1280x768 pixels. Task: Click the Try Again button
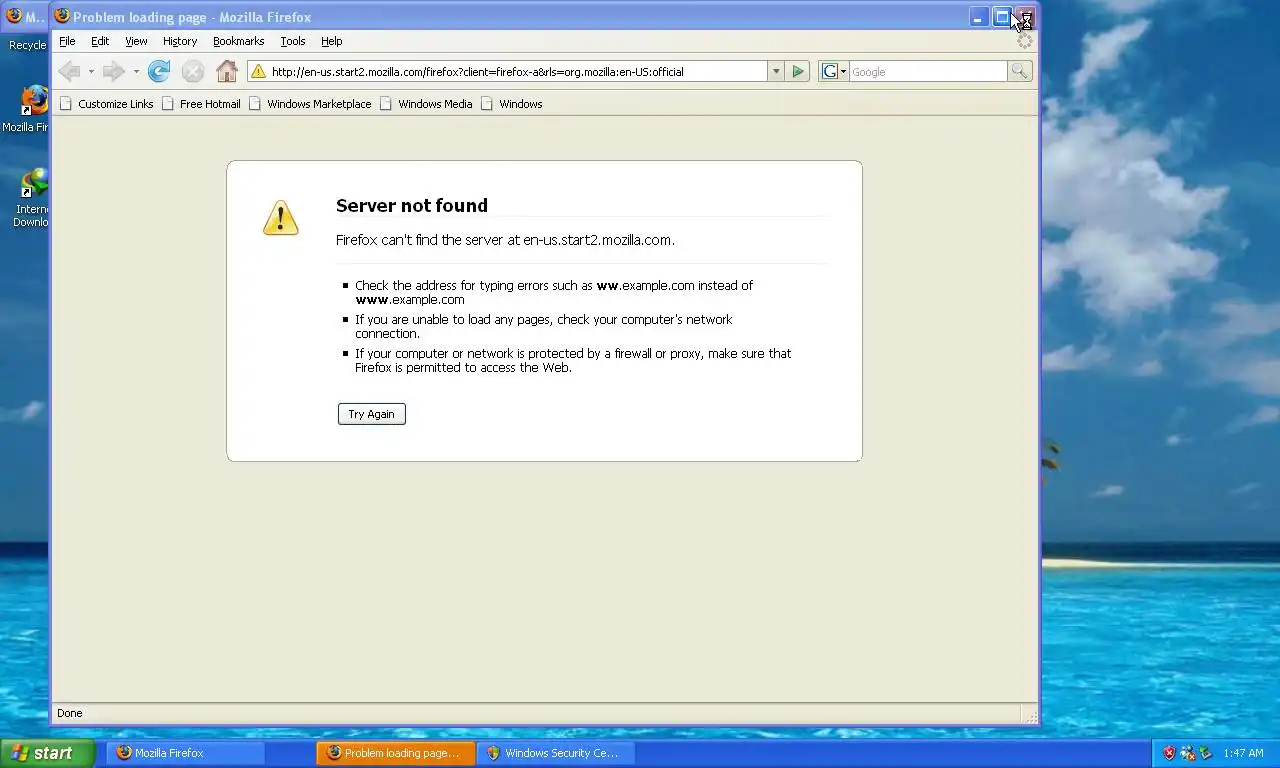[x=372, y=414]
